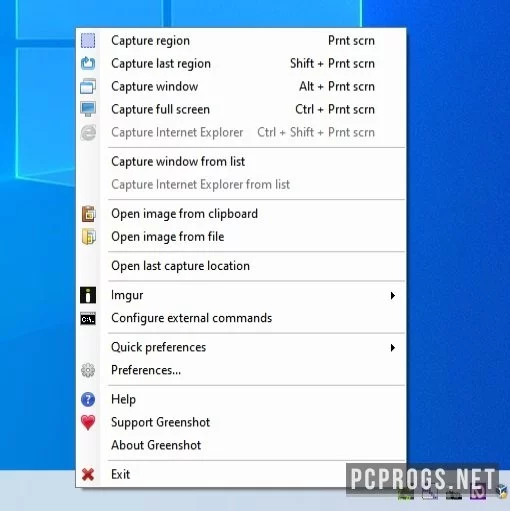Choose Configure external commands entry
The image size is (510, 511).
(192, 318)
